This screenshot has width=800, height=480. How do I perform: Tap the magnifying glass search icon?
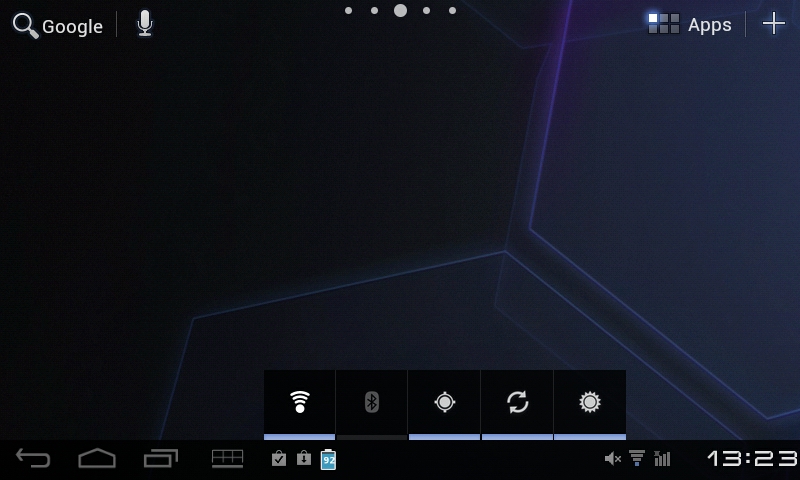[25, 26]
